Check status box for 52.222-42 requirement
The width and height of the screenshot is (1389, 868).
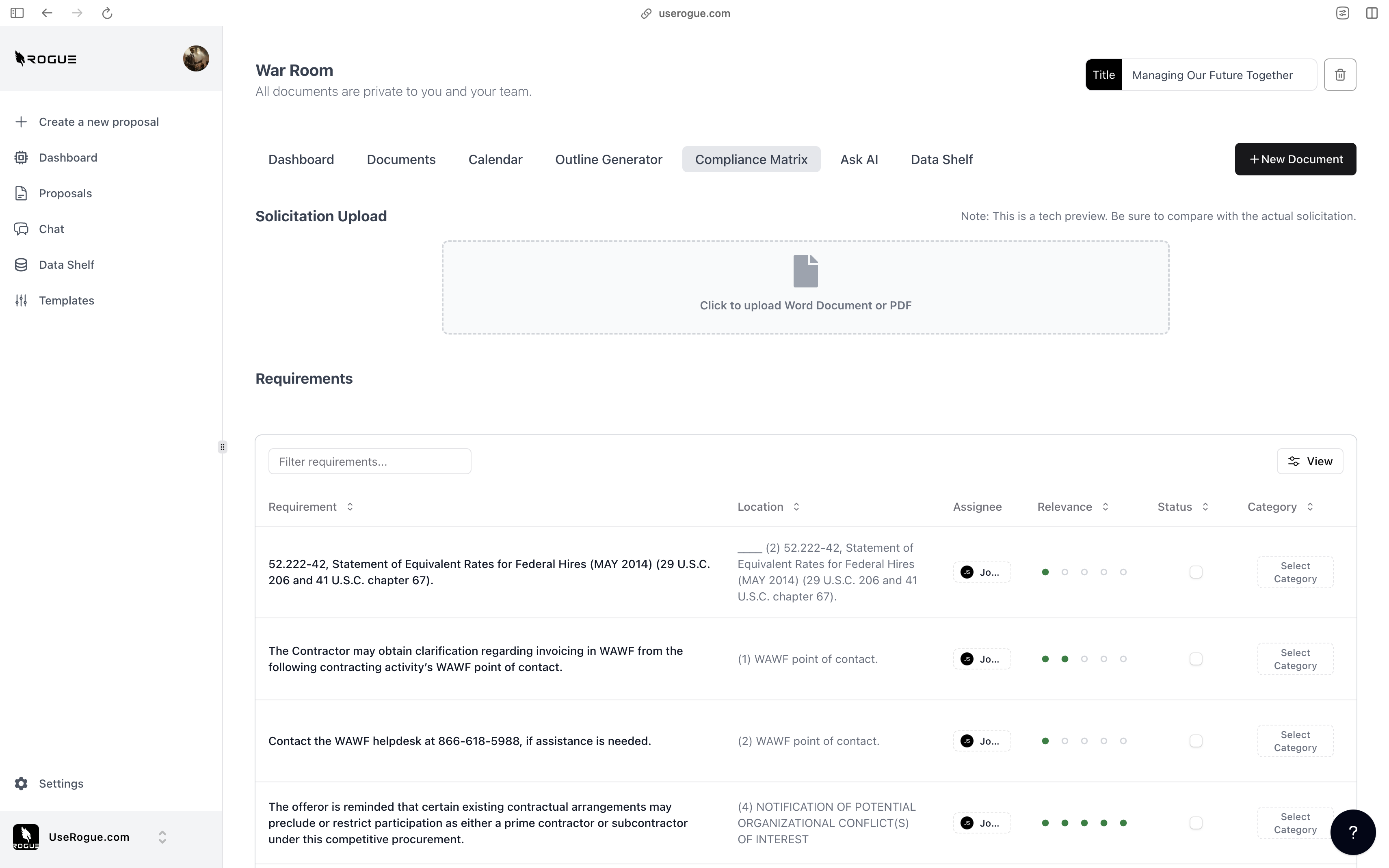(1196, 572)
